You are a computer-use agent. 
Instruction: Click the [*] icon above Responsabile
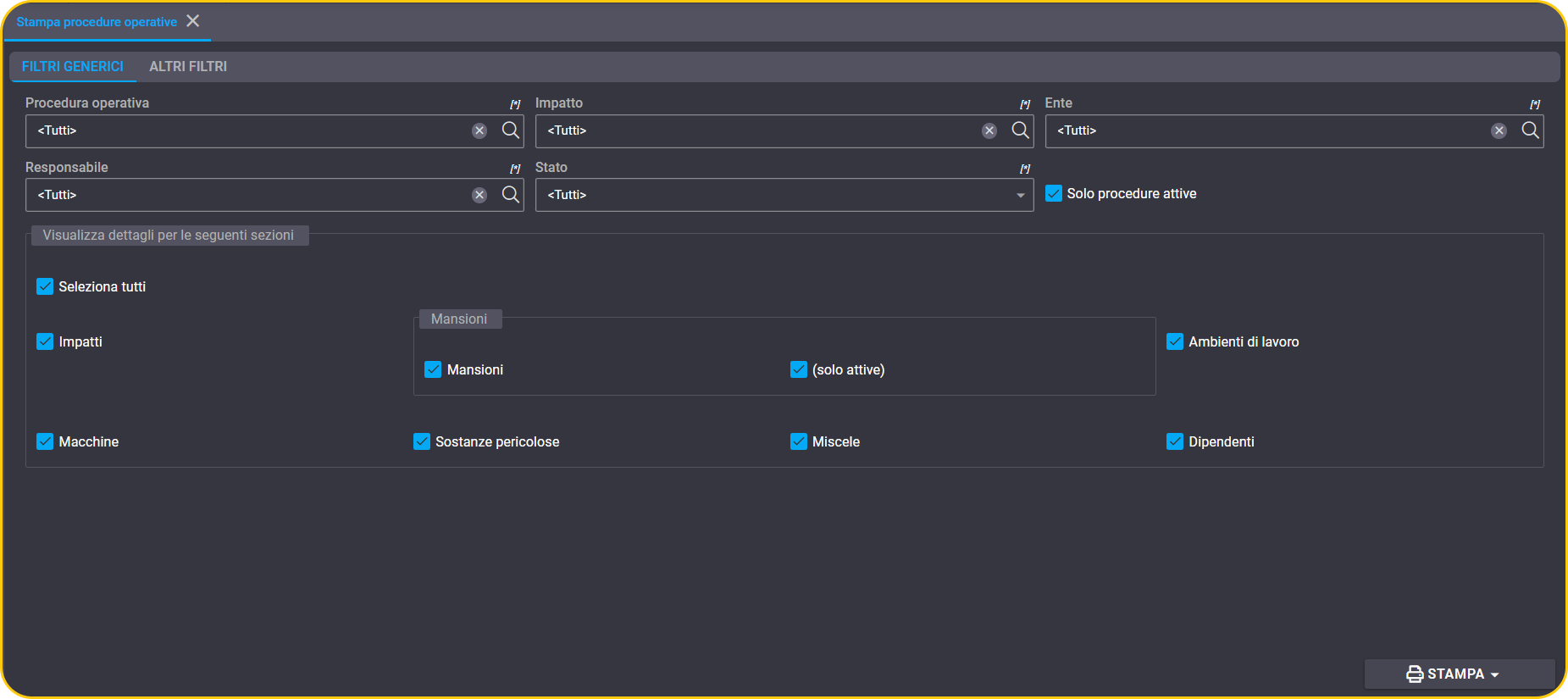tap(515, 169)
